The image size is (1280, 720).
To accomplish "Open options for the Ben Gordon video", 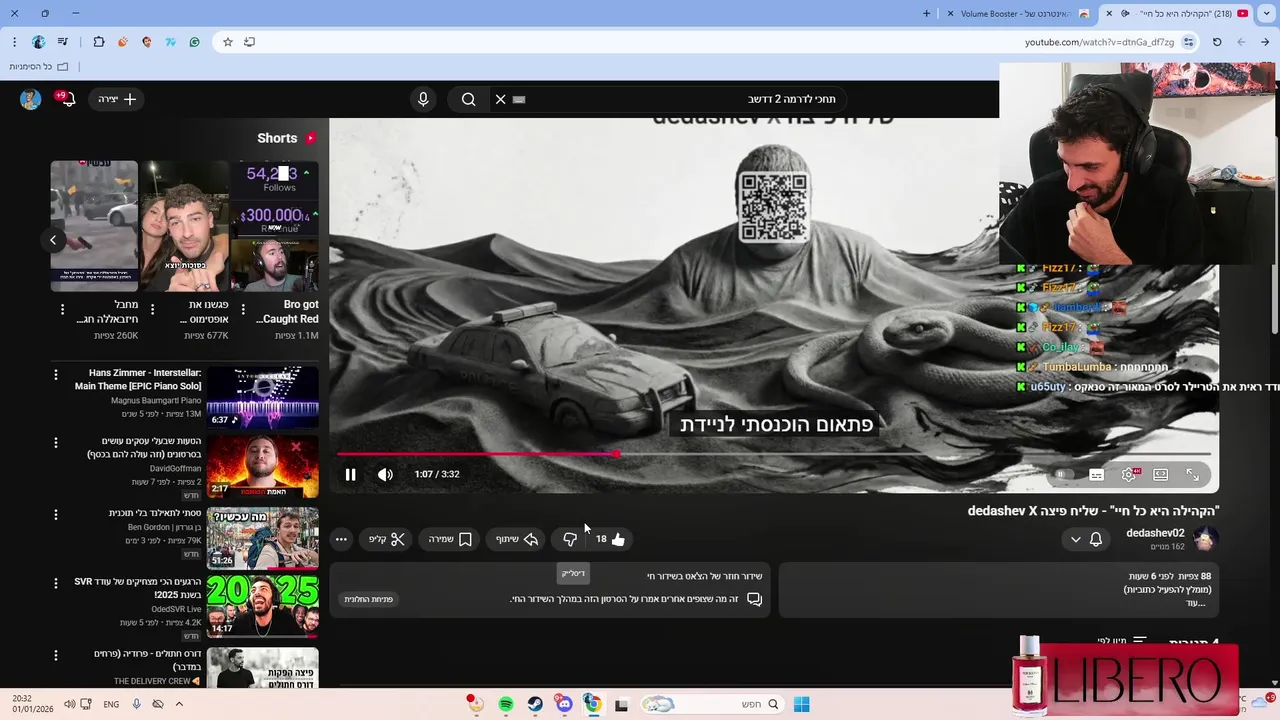I will (x=56, y=515).
